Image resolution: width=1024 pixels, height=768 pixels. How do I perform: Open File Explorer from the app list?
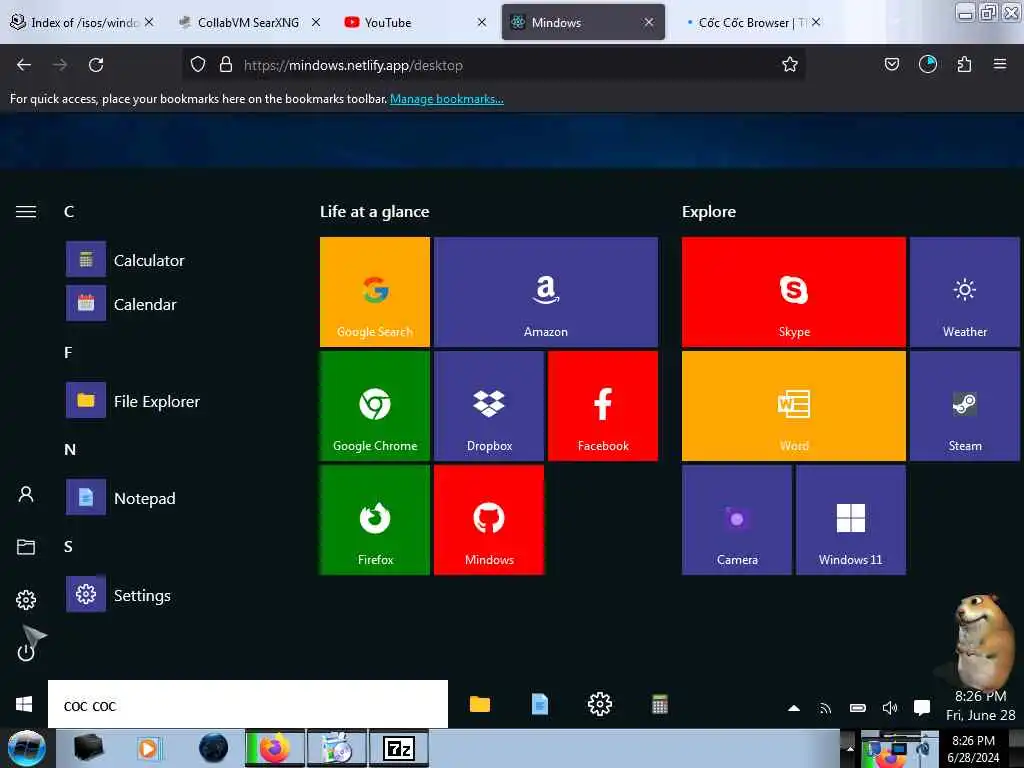pos(133,400)
